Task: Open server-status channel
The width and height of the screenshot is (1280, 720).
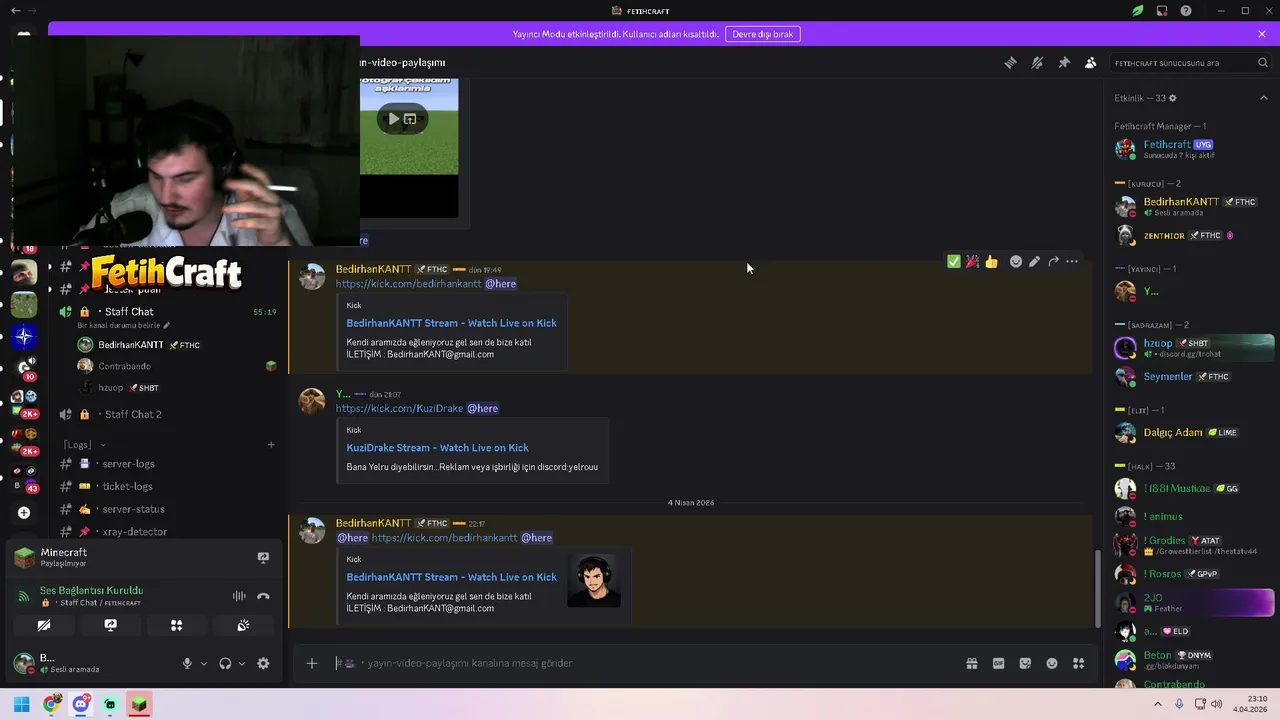Action: click(x=133, y=509)
